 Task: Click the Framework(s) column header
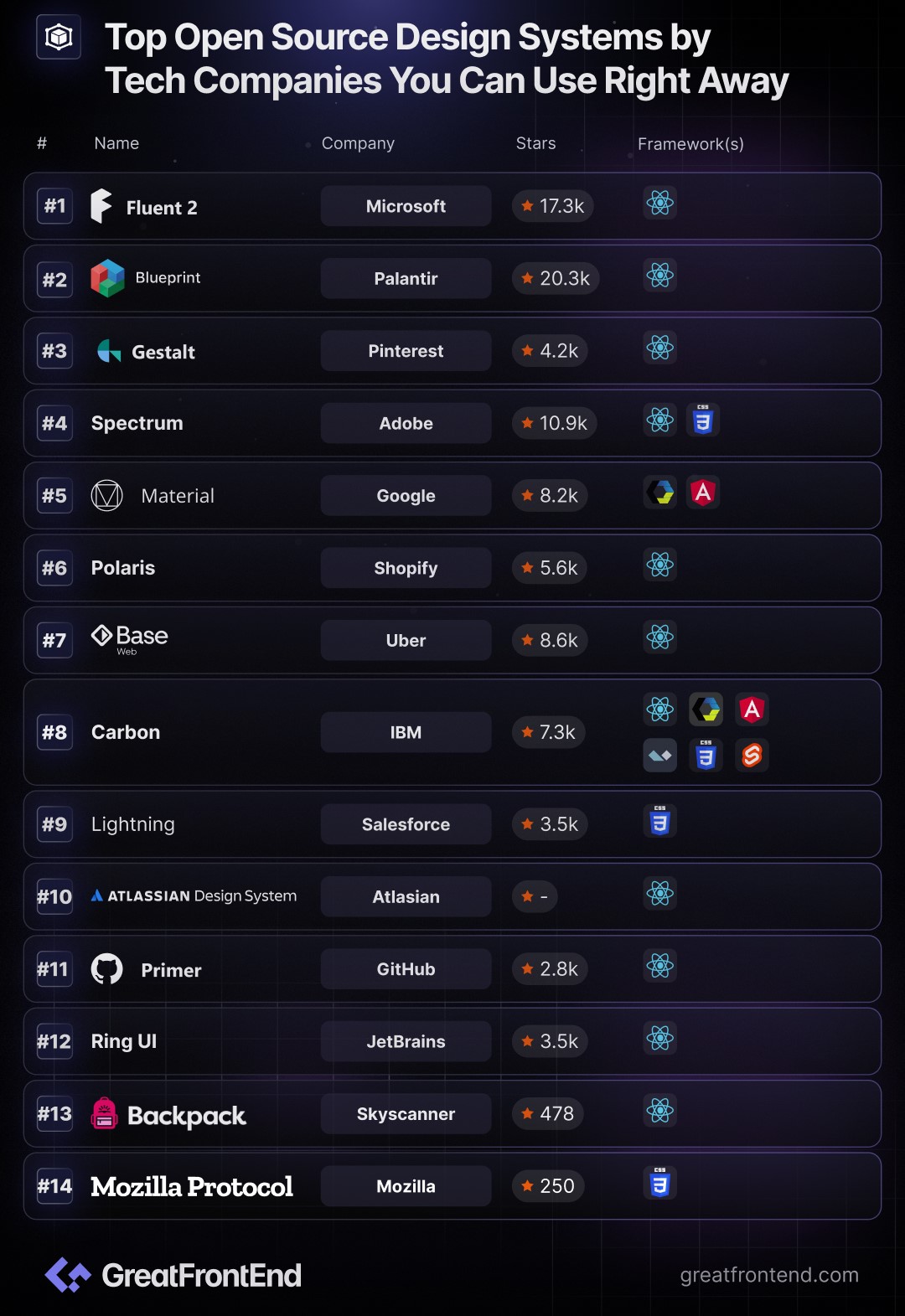690,144
